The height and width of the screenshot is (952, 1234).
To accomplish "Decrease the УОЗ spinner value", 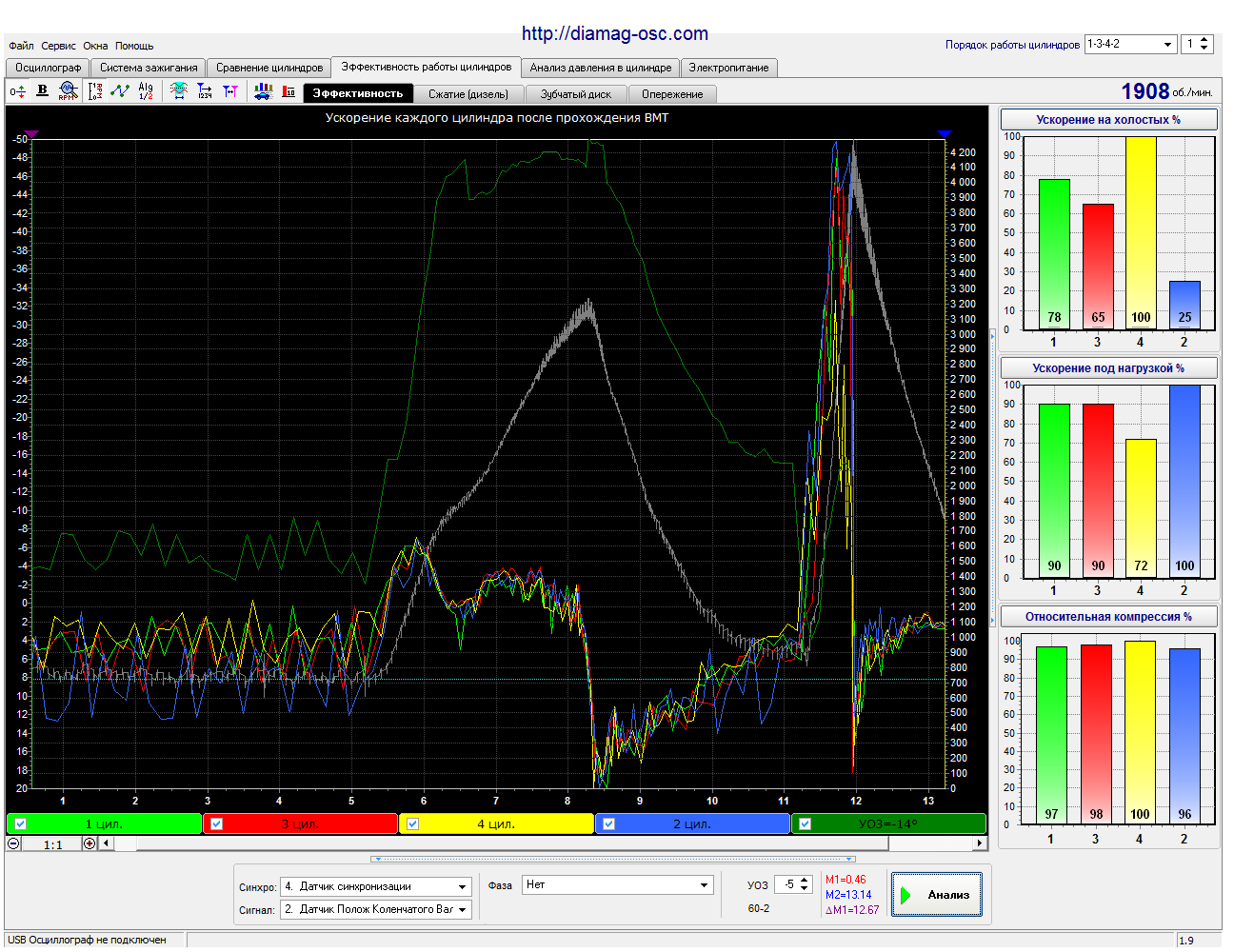I will tap(805, 889).
